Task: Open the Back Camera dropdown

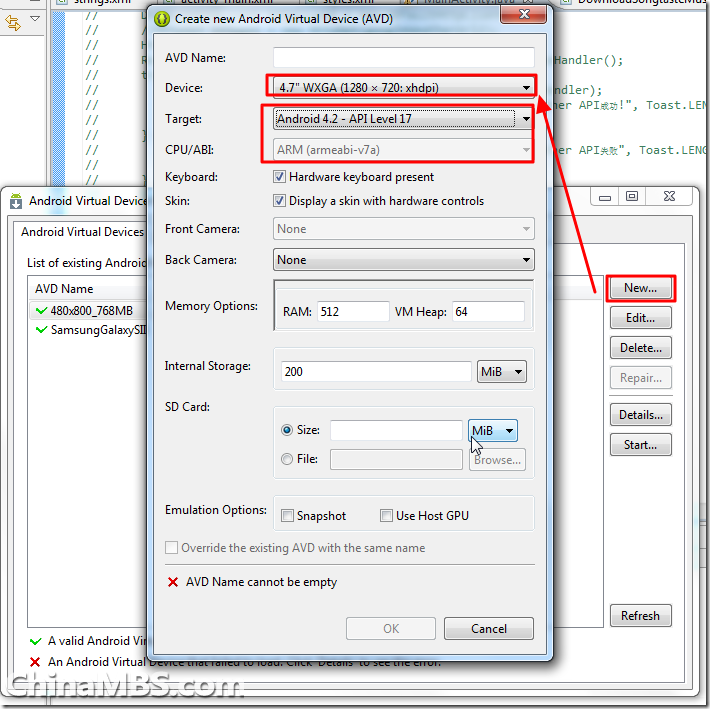Action: click(403, 260)
